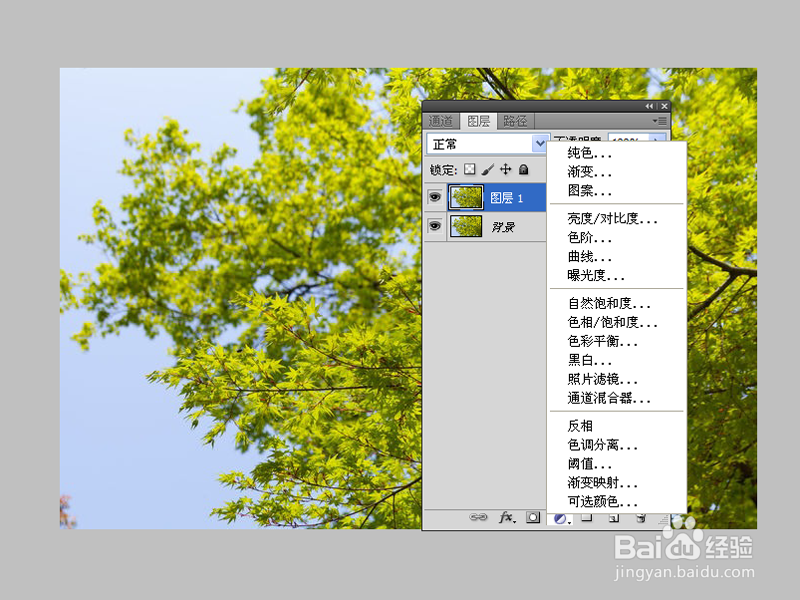The width and height of the screenshot is (800, 600).
Task: Choose 通道混合器... adjustment
Action: click(x=609, y=398)
